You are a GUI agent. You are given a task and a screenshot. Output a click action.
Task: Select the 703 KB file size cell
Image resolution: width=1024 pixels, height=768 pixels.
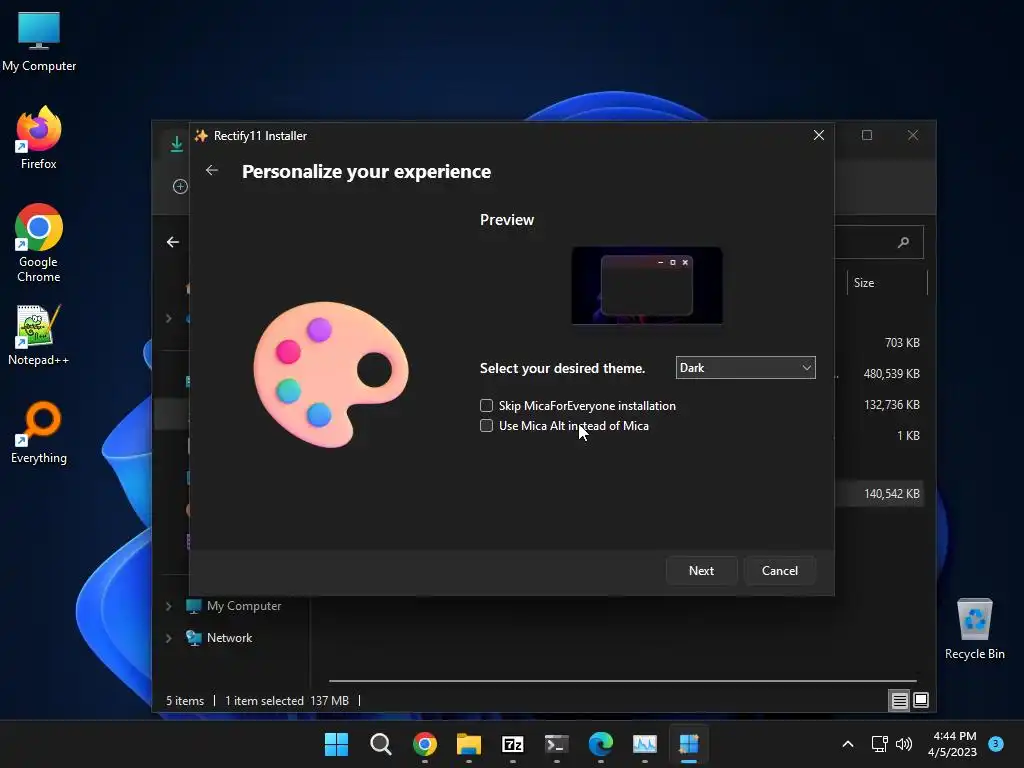click(x=902, y=343)
